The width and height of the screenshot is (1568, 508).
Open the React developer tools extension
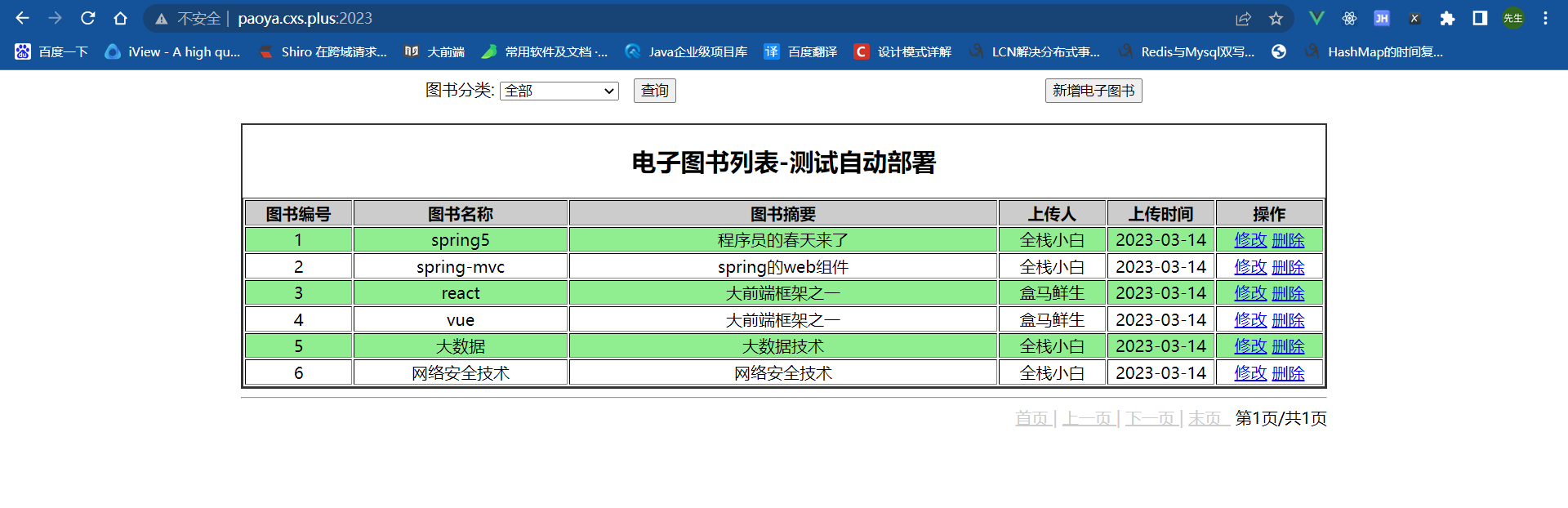pos(1349,18)
